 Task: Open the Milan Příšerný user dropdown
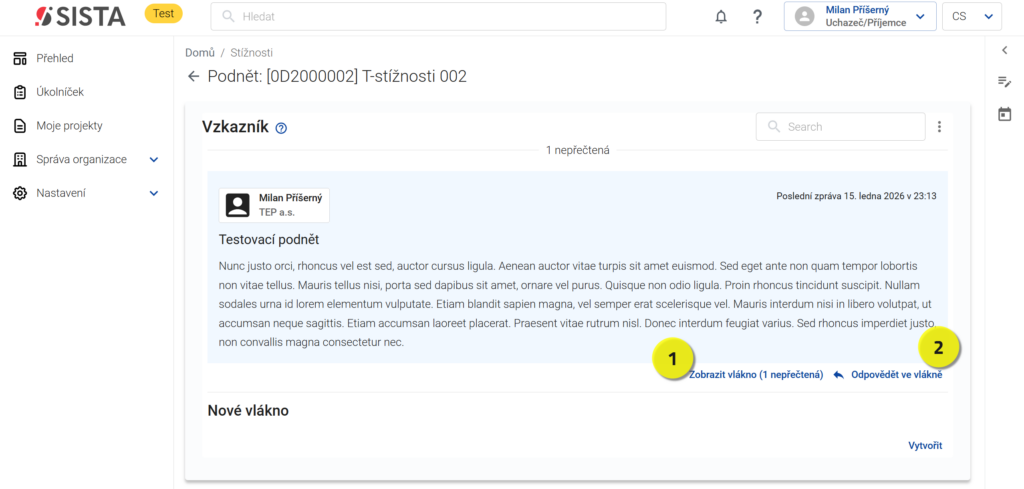[x=859, y=16]
